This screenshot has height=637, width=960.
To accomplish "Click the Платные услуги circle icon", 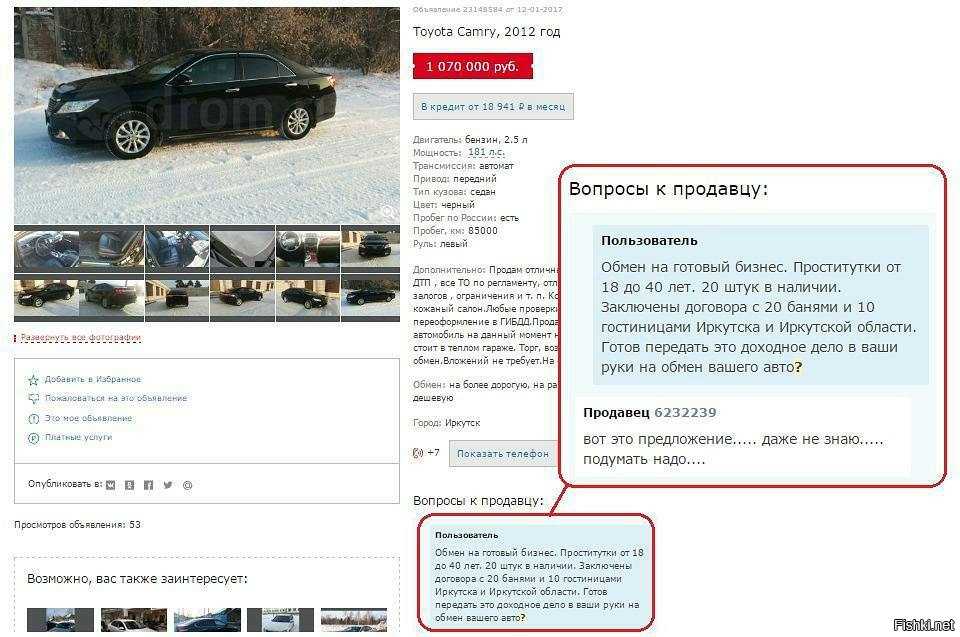I will tap(34, 438).
